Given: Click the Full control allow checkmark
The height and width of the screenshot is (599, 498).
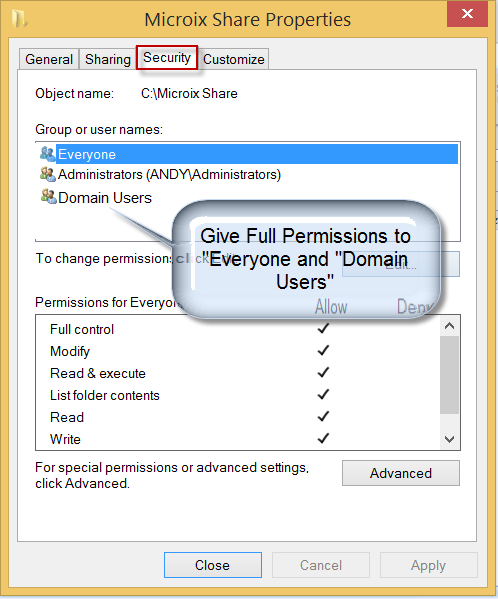Looking at the screenshot, I should coord(323,329).
